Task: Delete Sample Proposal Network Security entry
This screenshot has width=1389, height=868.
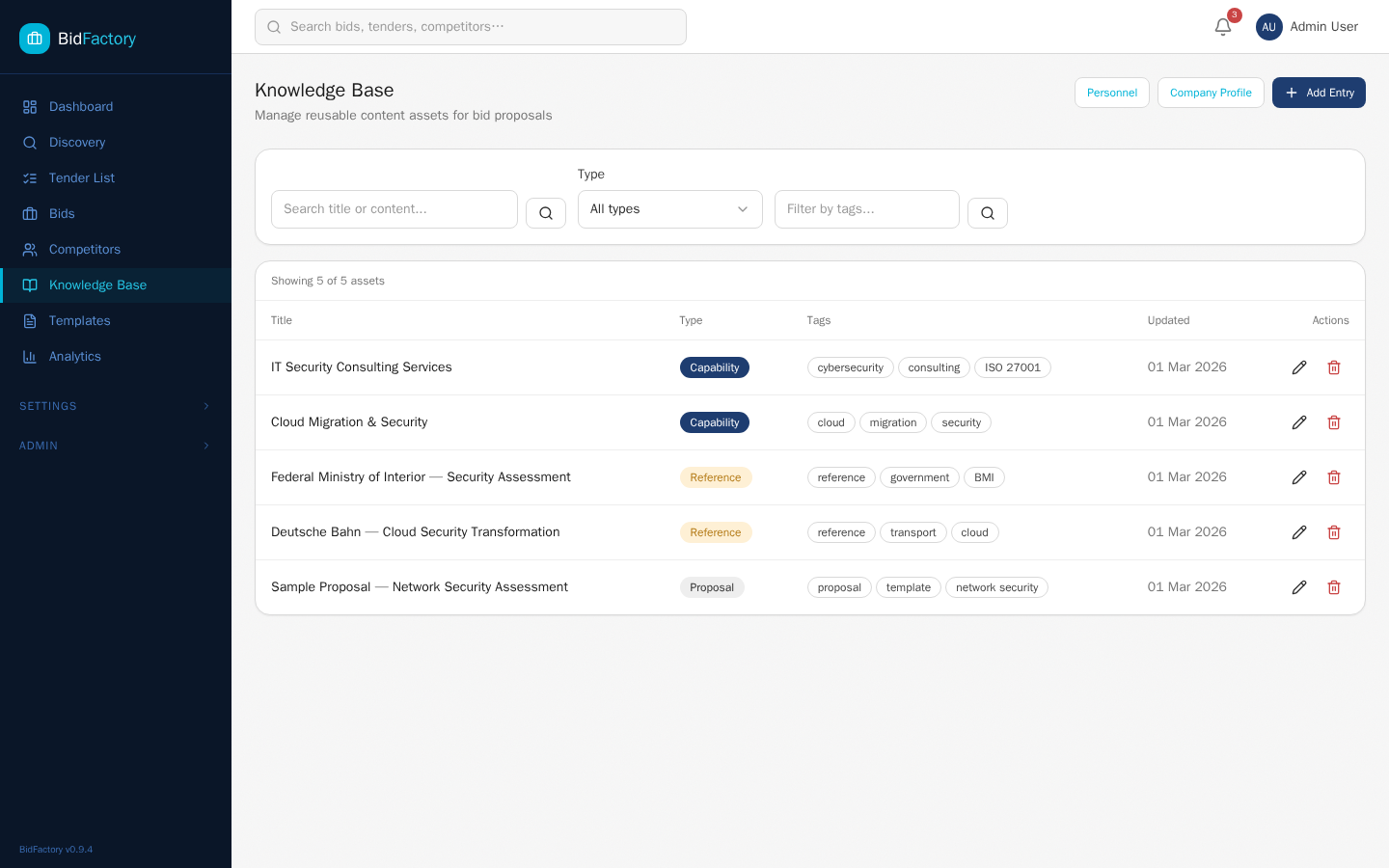Action: (1334, 587)
